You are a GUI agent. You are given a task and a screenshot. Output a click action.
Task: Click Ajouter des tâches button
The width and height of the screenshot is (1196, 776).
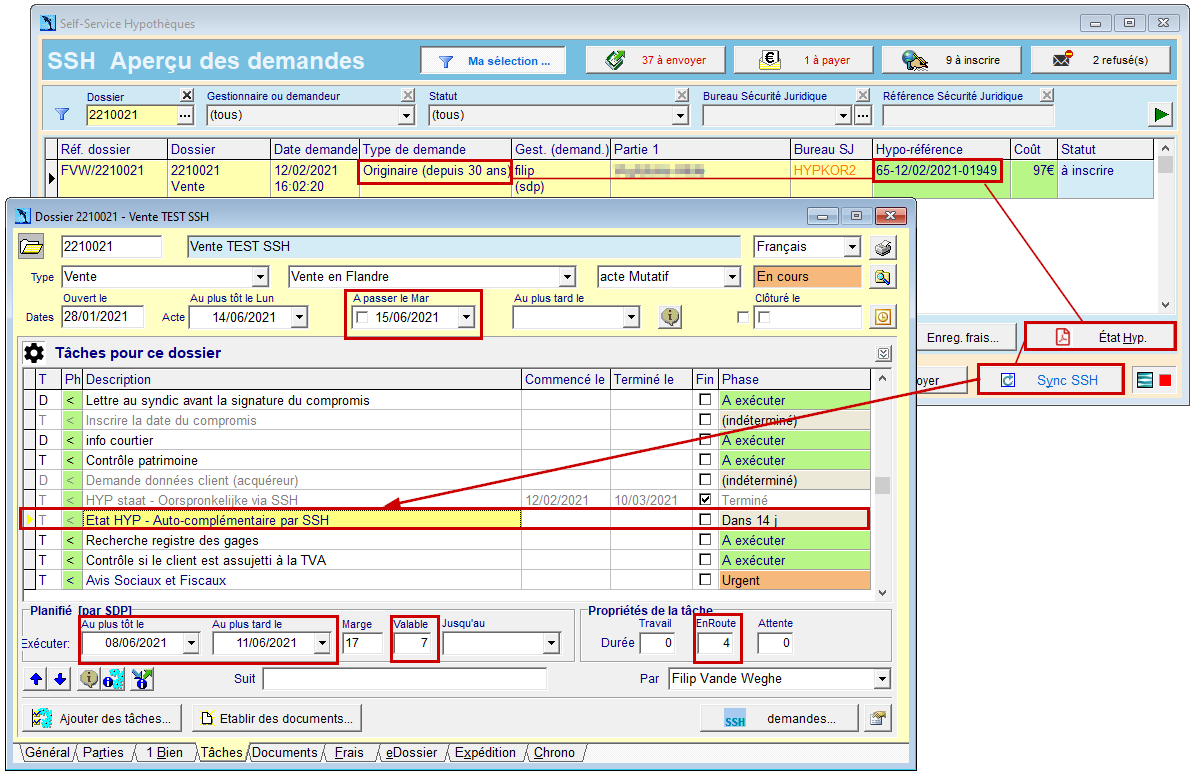(x=101, y=718)
